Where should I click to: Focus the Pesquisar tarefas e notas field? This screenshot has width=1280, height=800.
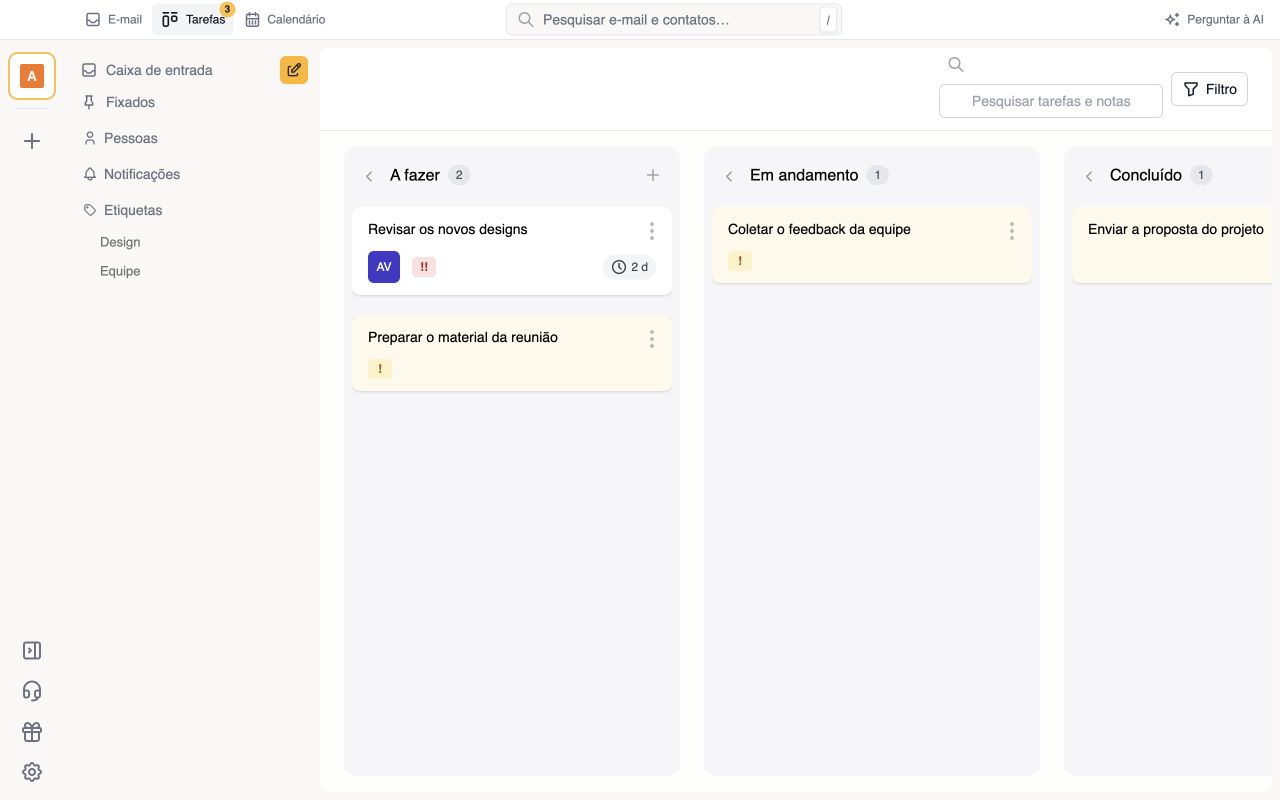click(x=1051, y=101)
